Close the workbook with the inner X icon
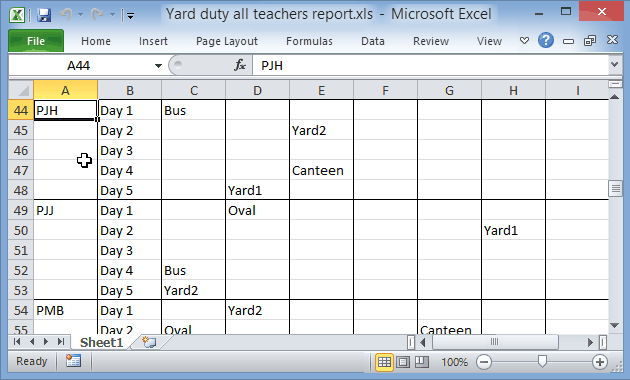Image resolution: width=630 pixels, height=380 pixels. coord(612,40)
